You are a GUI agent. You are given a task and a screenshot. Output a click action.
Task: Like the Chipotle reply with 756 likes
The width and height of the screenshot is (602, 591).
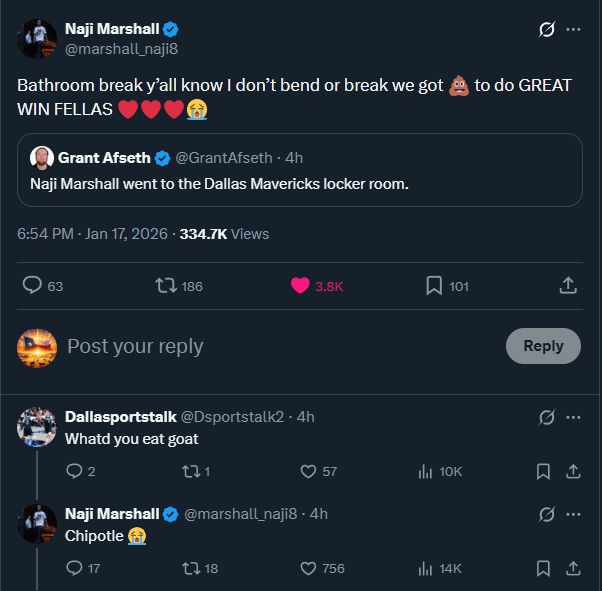point(309,568)
